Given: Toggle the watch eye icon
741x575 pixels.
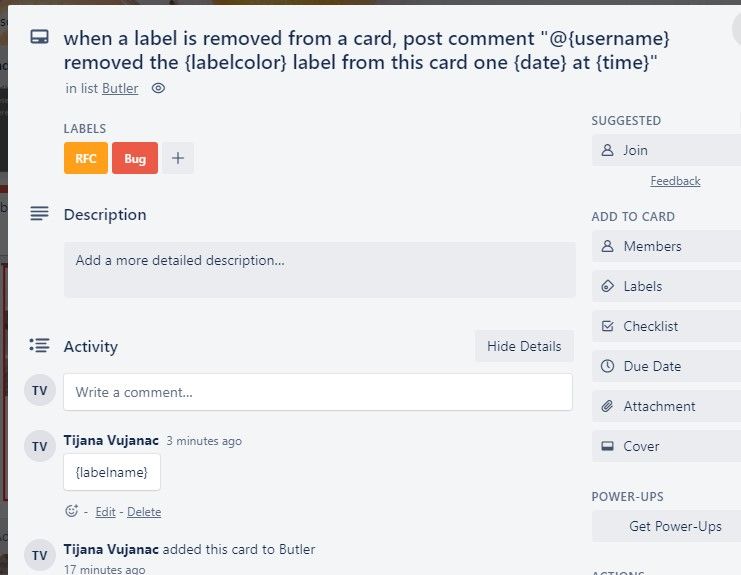Looking at the screenshot, I should (158, 88).
